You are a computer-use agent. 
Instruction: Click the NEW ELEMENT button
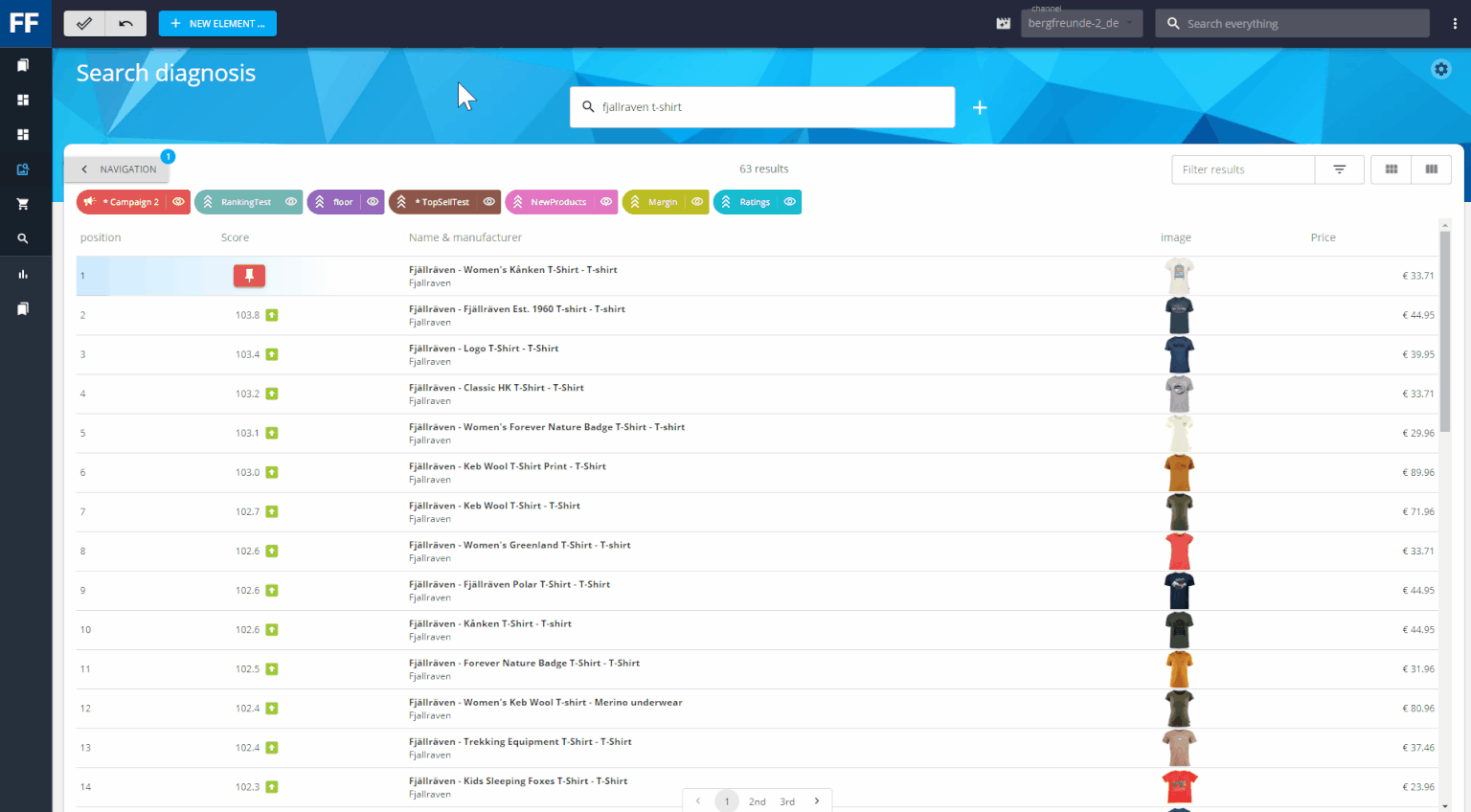217,23
